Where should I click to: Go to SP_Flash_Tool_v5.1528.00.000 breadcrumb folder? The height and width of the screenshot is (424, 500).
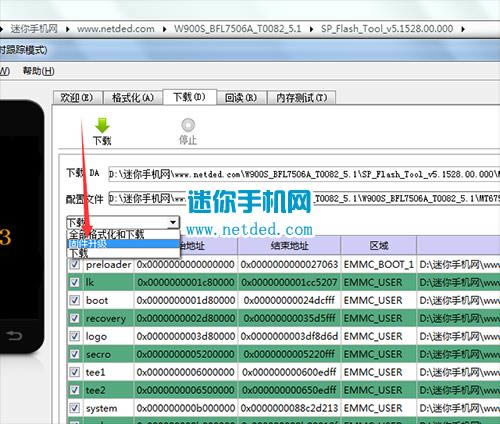pos(387,29)
